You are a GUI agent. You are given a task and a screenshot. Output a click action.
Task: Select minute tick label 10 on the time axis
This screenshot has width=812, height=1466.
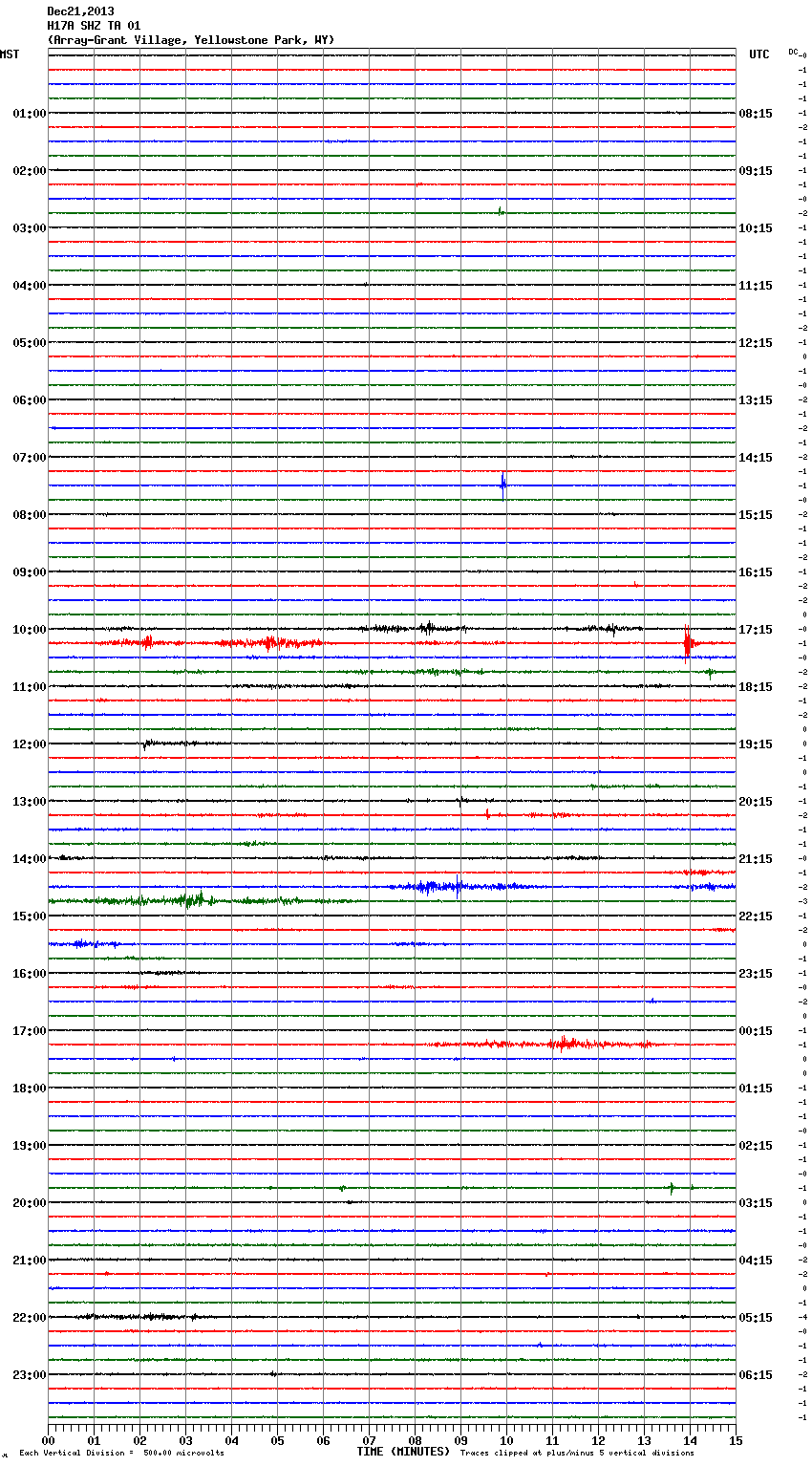click(x=506, y=1440)
